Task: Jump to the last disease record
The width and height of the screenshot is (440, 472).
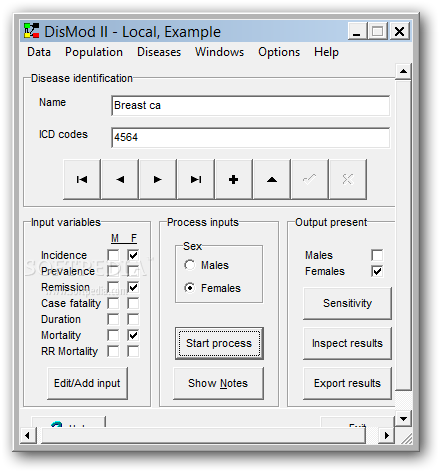Action: [196, 179]
